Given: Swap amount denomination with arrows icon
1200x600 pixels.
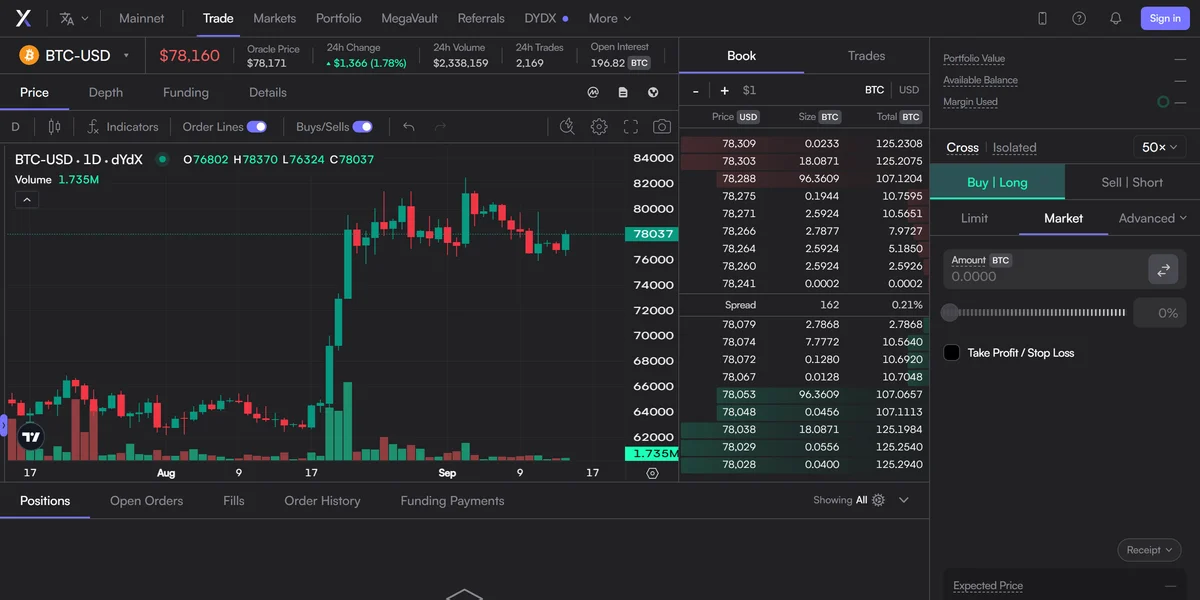Looking at the screenshot, I should pos(1163,270).
